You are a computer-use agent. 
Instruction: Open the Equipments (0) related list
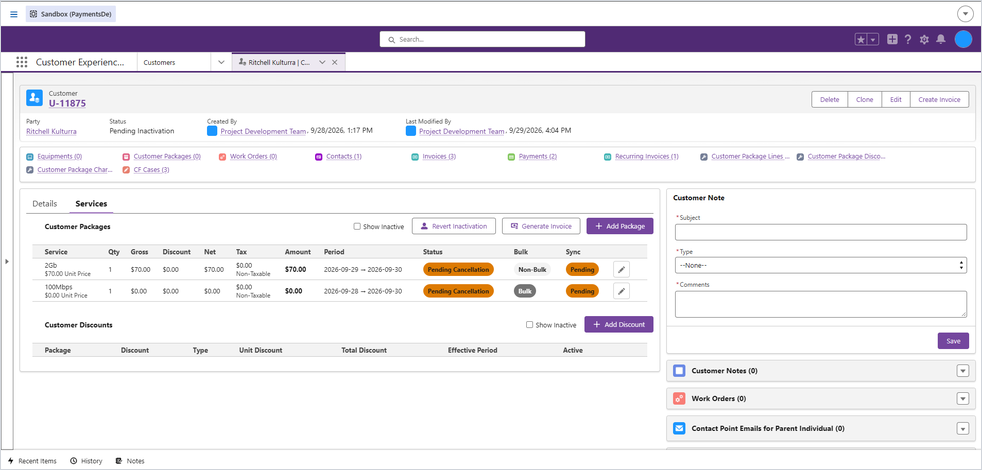pos(59,157)
